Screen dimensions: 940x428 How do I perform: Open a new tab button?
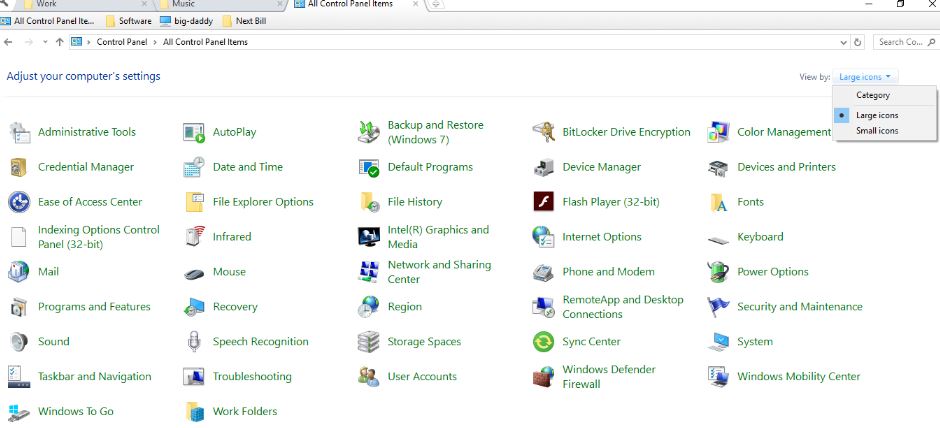click(x=436, y=4)
